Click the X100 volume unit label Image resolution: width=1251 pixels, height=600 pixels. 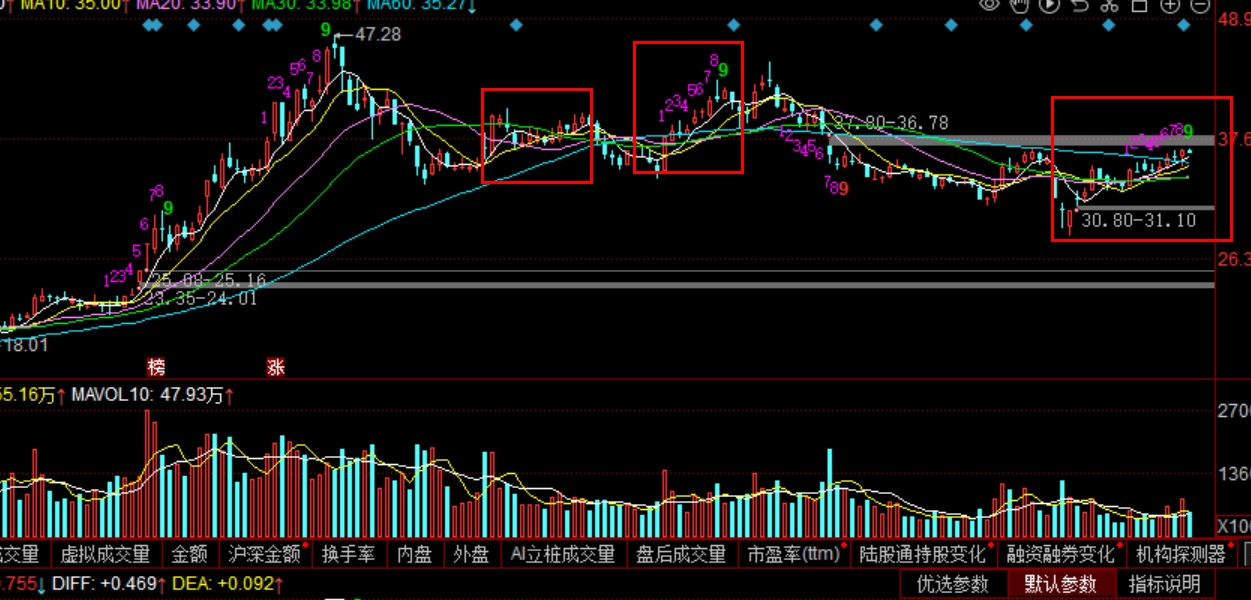(x=1233, y=526)
